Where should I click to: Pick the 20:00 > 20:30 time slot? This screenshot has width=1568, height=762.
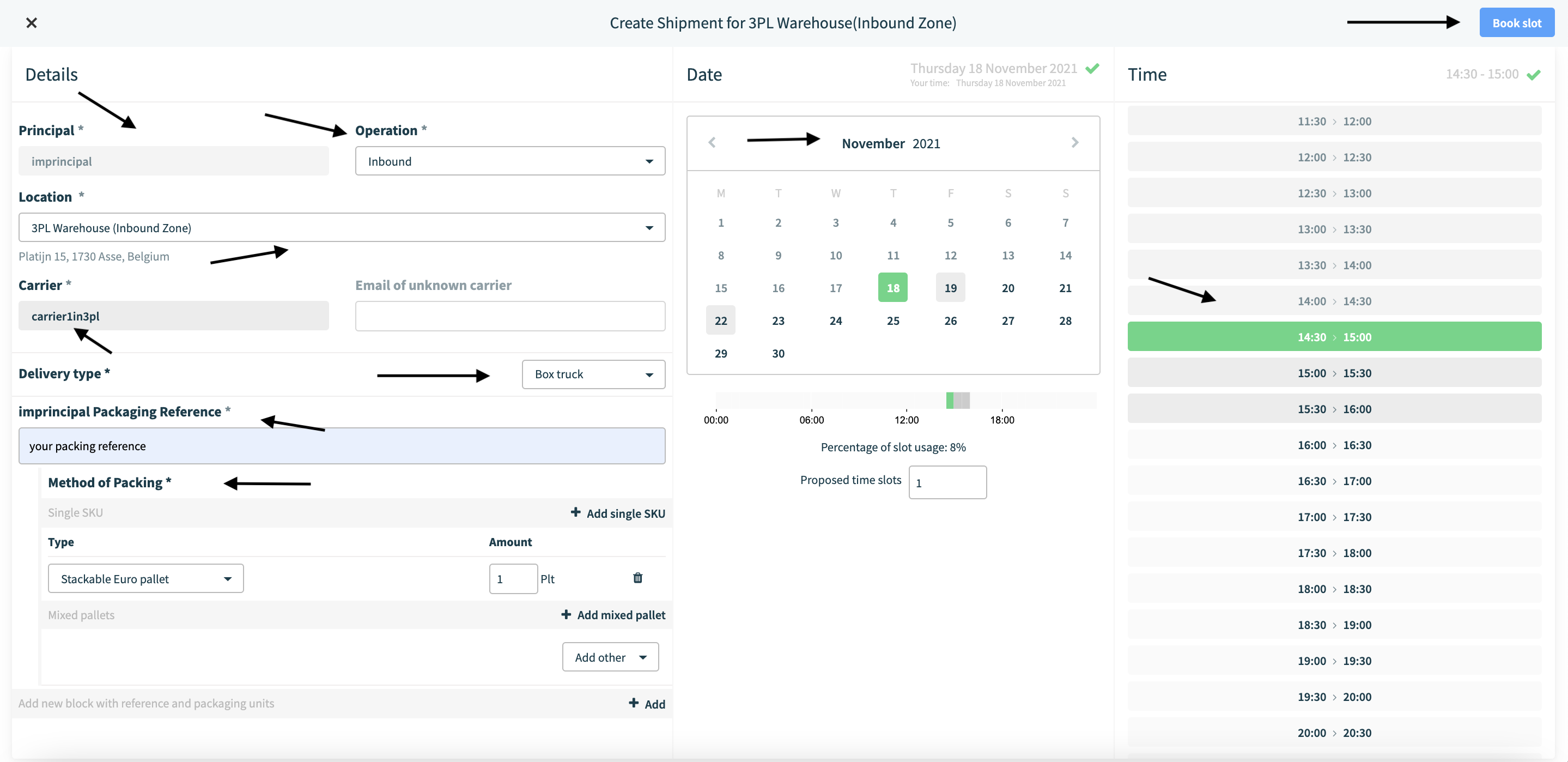click(1334, 731)
